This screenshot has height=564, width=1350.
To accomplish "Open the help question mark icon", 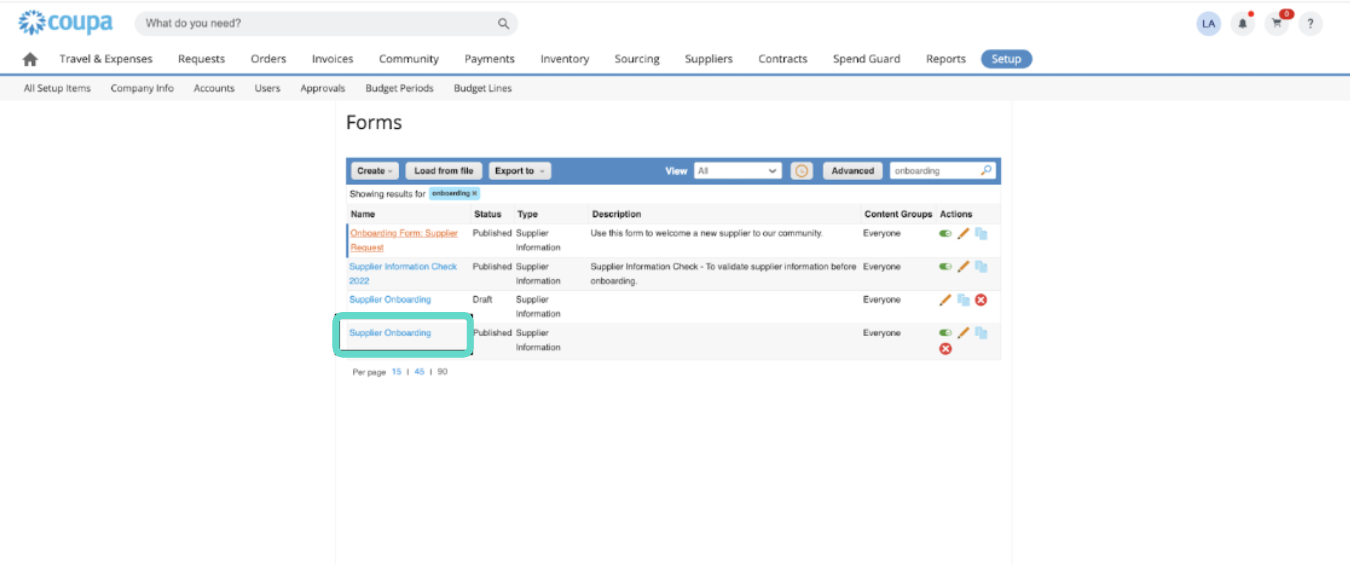I will [1310, 23].
